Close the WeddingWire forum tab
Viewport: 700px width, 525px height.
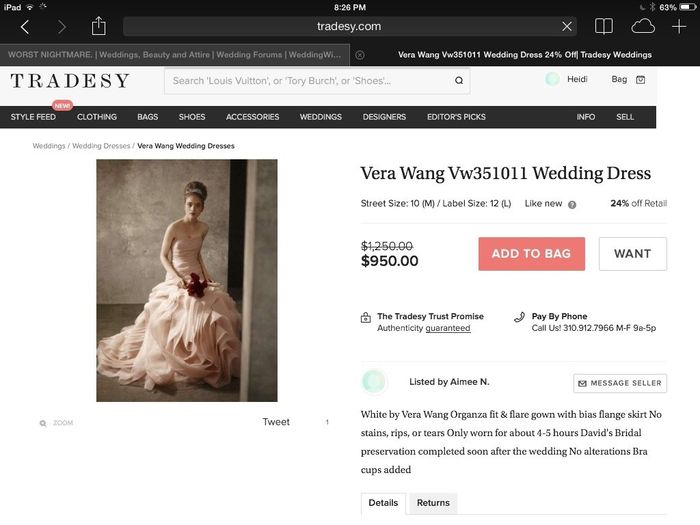click(x=360, y=55)
